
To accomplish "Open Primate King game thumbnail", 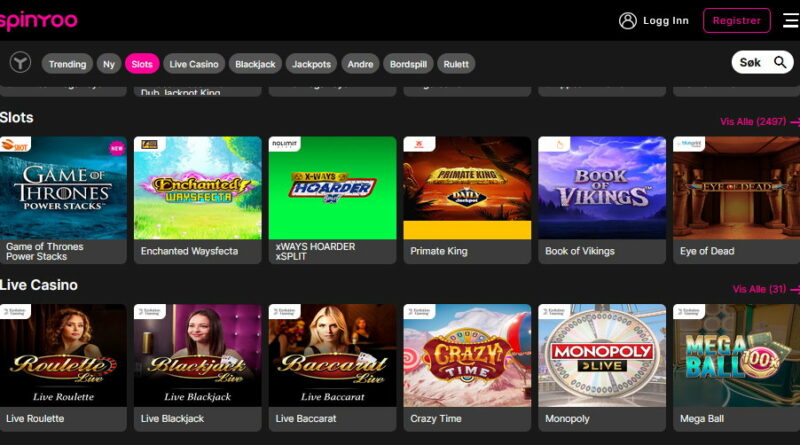I will 467,188.
